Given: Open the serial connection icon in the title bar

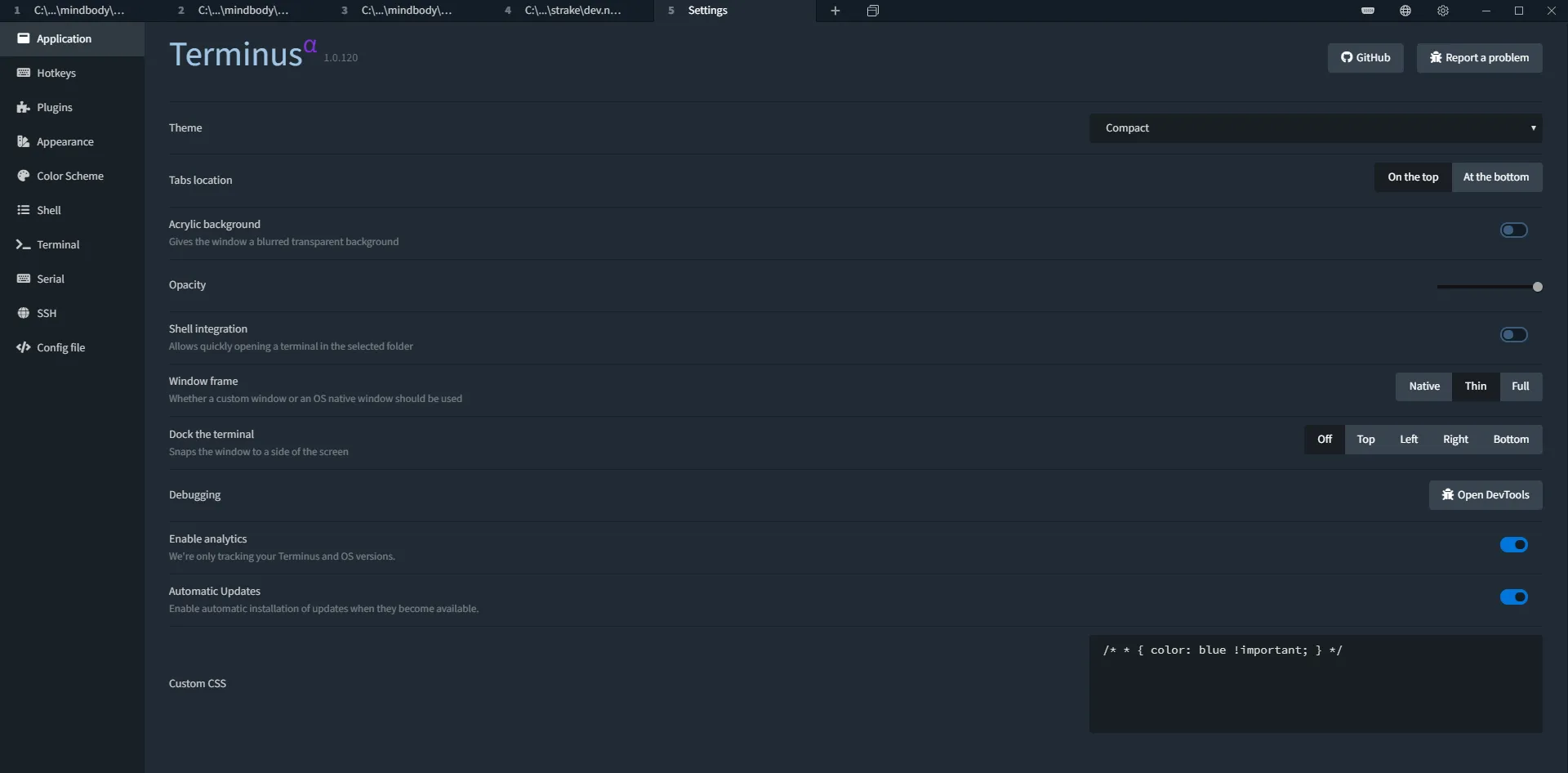Looking at the screenshot, I should coord(1368,11).
